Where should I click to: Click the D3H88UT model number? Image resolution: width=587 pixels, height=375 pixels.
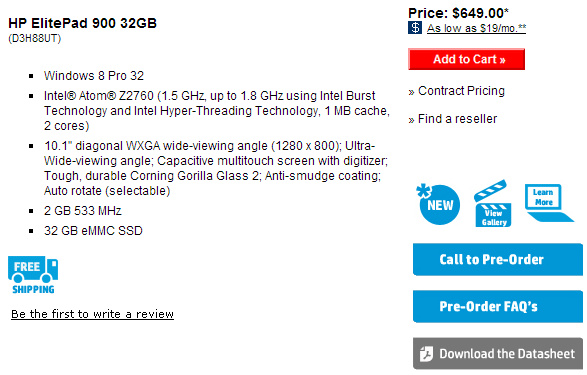point(34,39)
